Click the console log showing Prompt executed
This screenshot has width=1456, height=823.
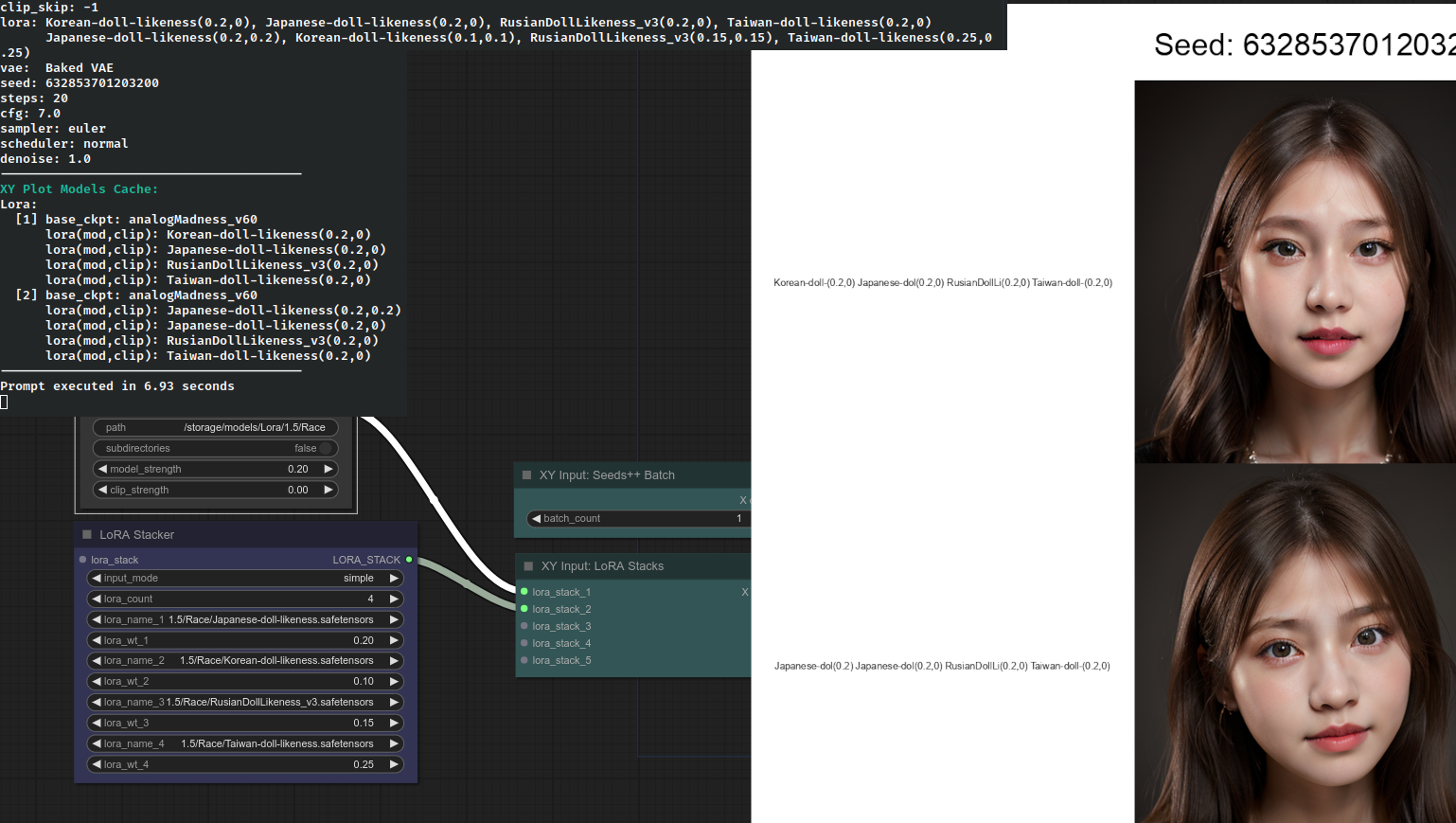(115, 385)
